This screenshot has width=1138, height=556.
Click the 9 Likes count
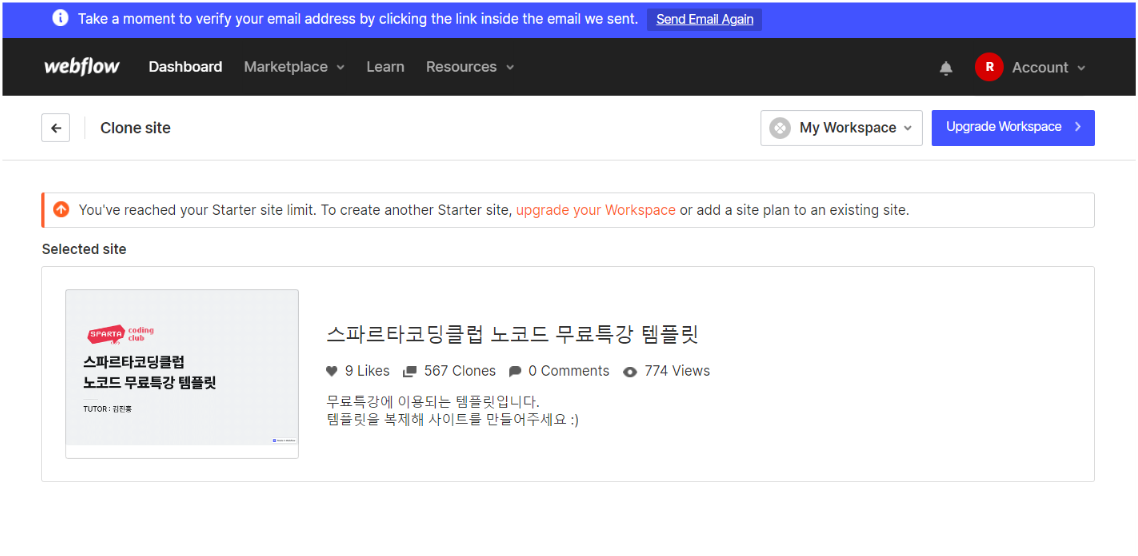point(367,371)
